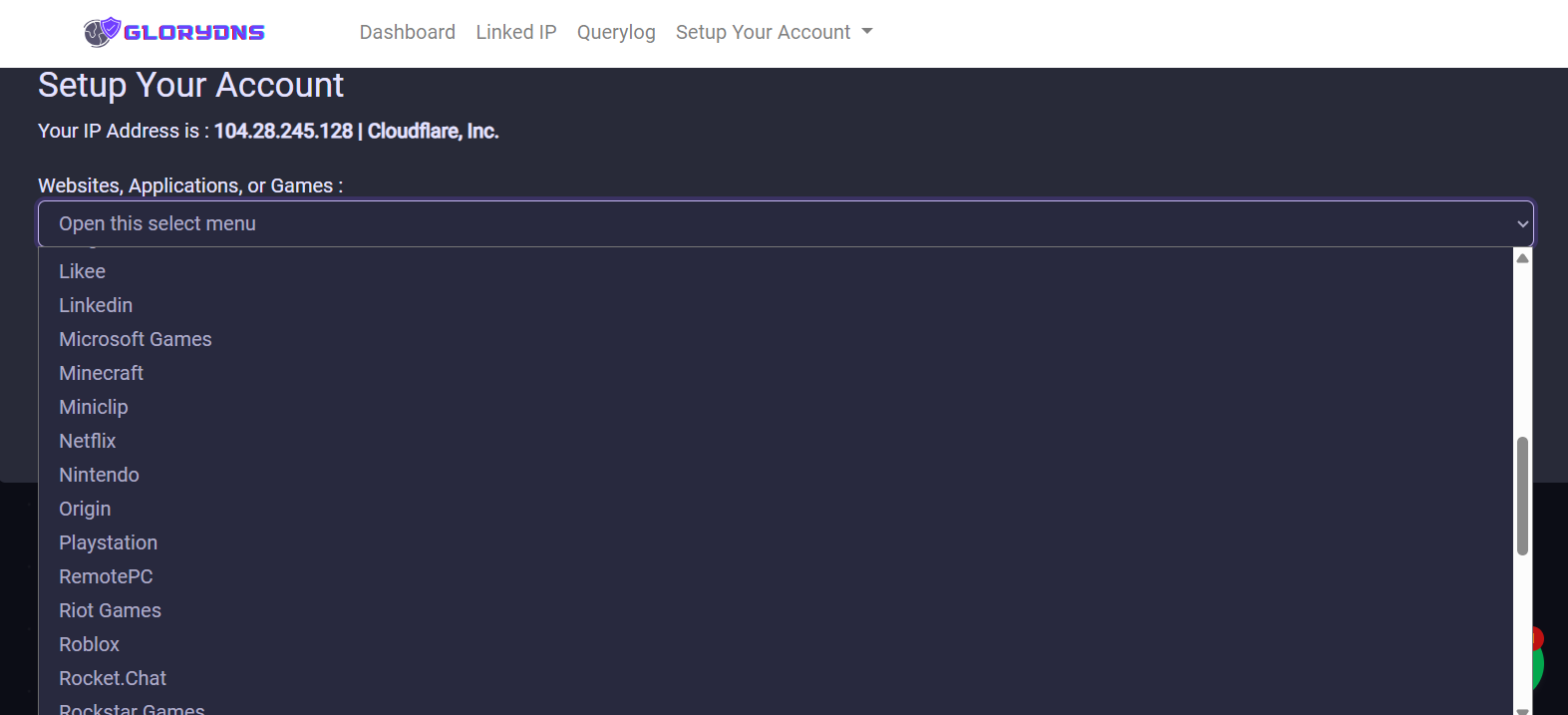This screenshot has height=715, width=1568.
Task: Click the select menu chevron arrow
Action: point(1522,224)
